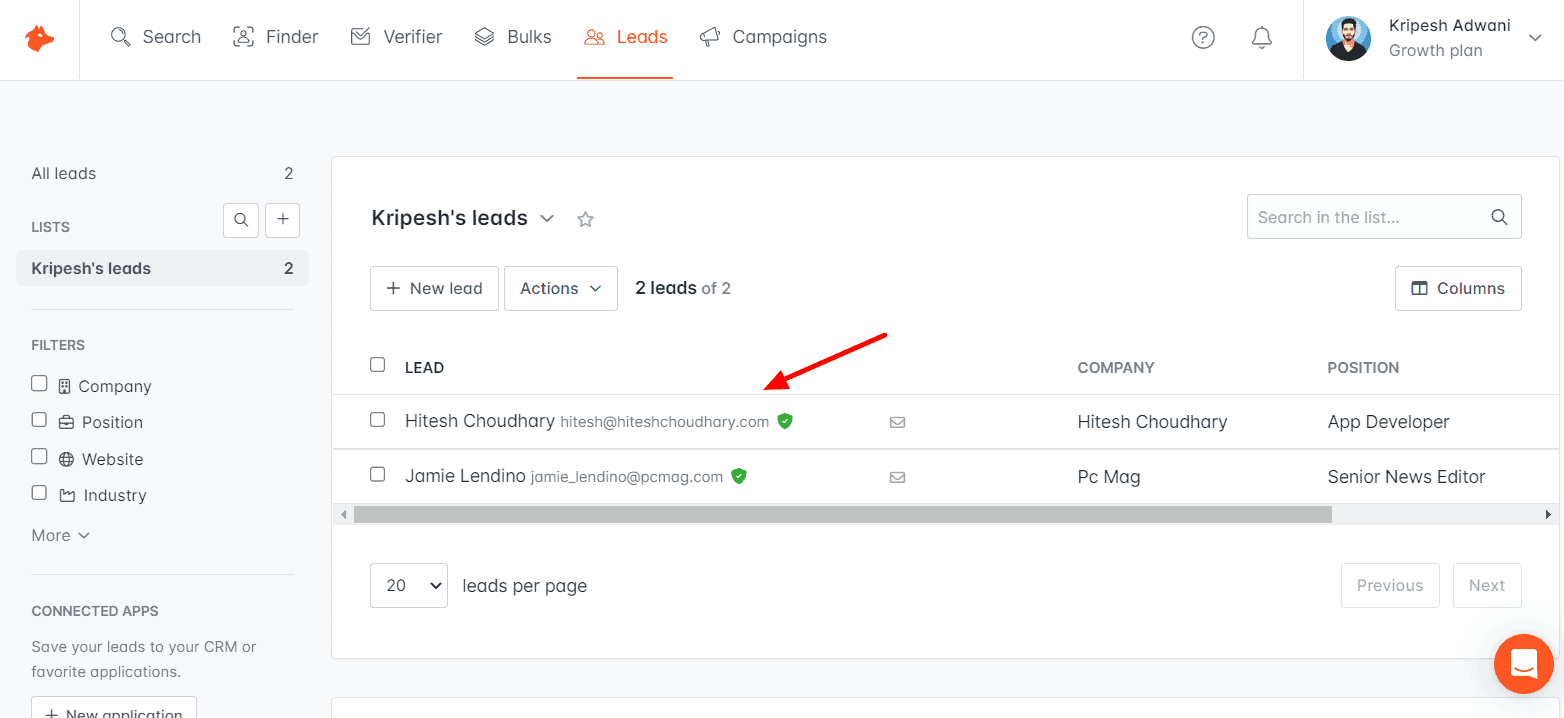The image size is (1564, 718).
Task: Expand the Actions dropdown
Action: (560, 288)
